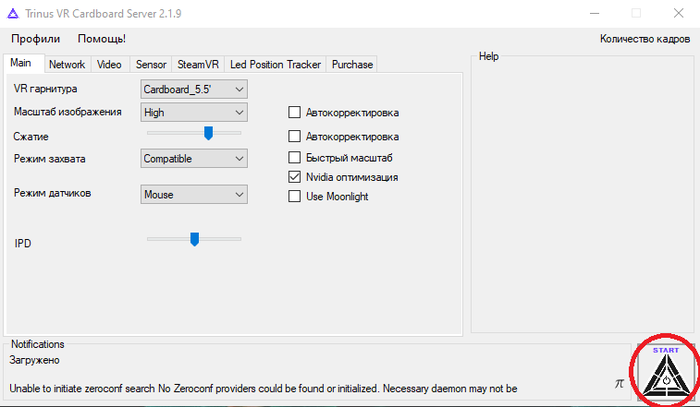
Task: Open the Помощь! menu
Action: 102,39
